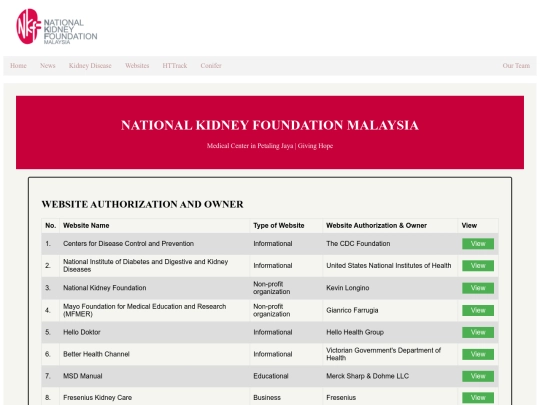Click View for National Kidney Foundation row

point(478,288)
